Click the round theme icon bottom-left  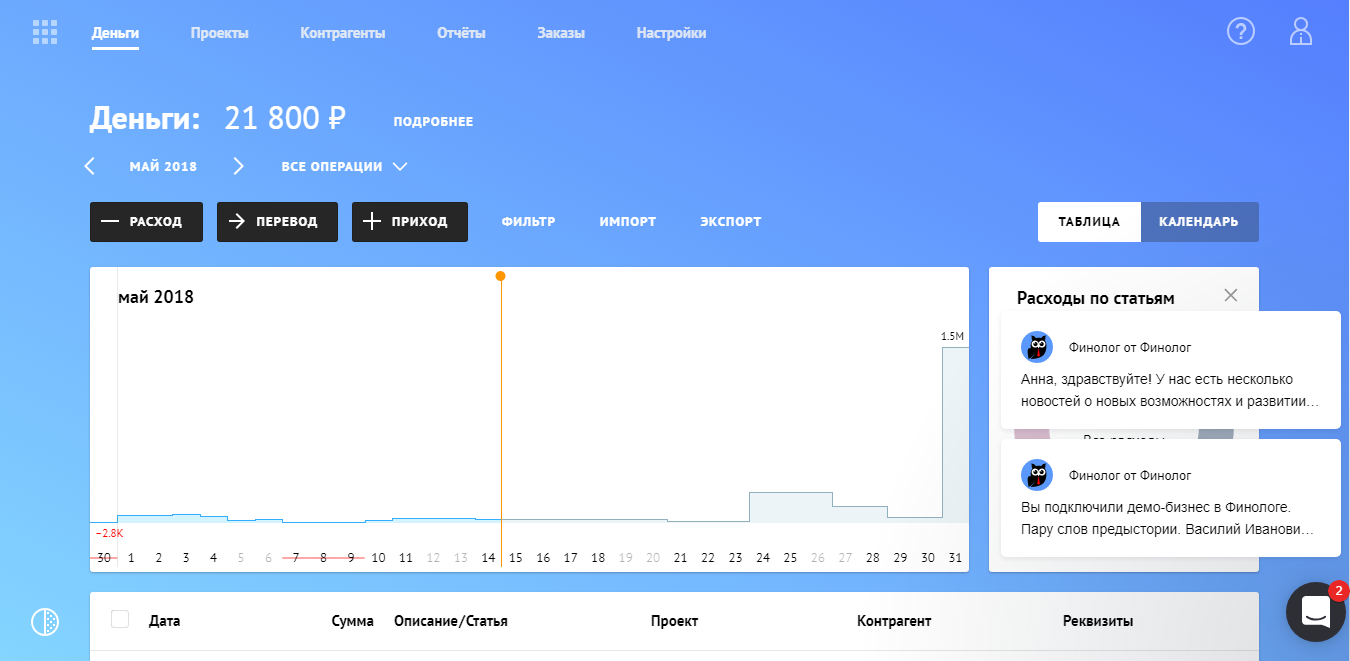[x=45, y=622]
